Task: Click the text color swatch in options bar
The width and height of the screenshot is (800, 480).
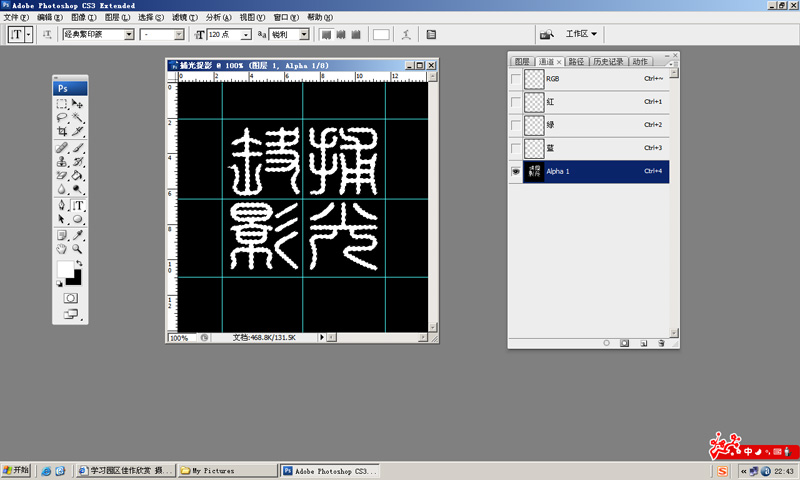Action: click(381, 34)
